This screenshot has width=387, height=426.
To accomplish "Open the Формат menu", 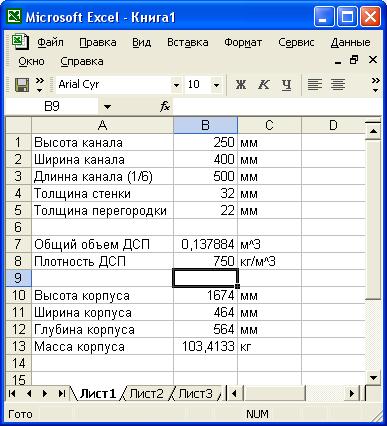I will (x=243, y=42).
